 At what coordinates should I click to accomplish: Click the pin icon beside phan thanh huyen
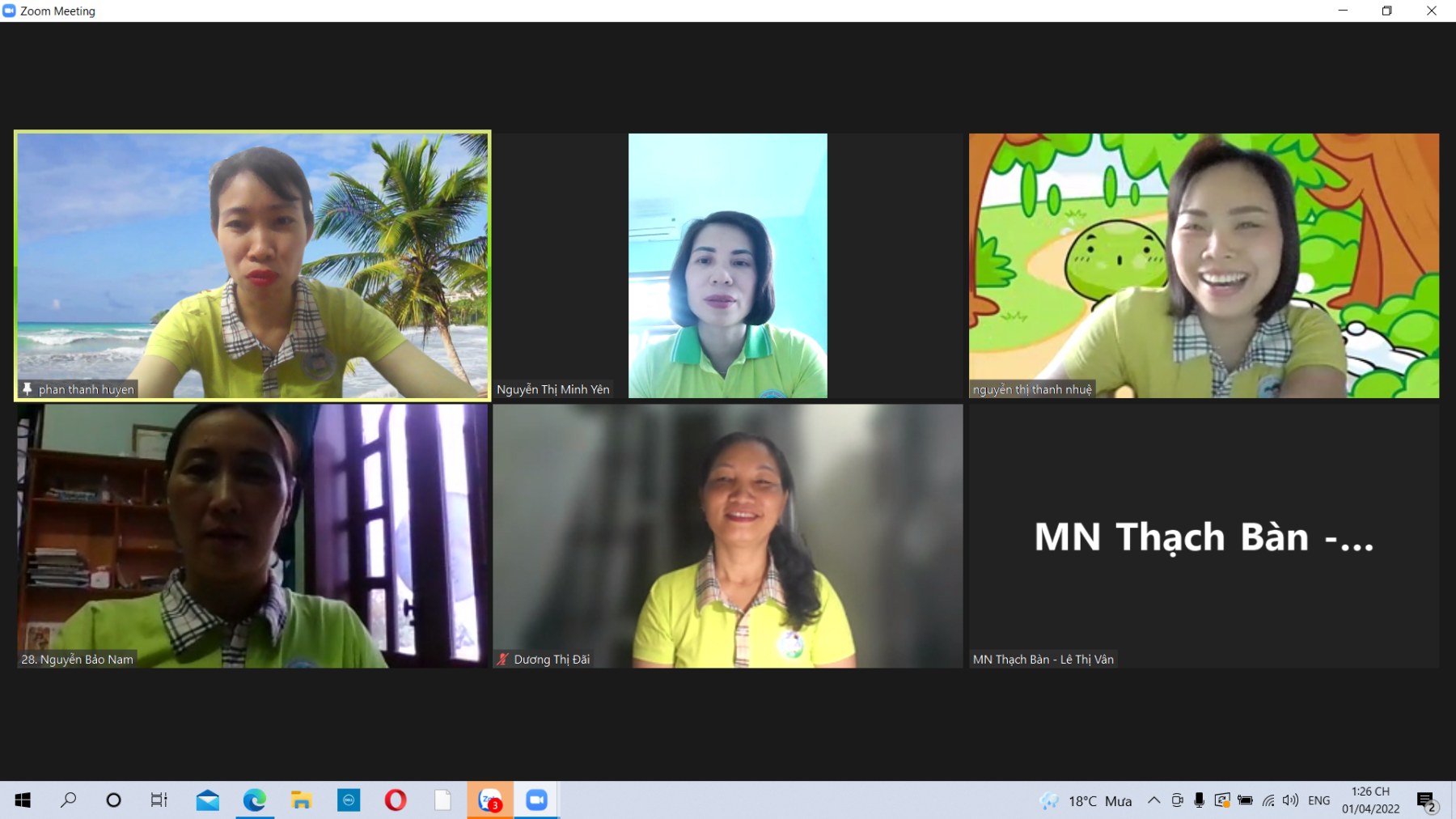point(28,389)
